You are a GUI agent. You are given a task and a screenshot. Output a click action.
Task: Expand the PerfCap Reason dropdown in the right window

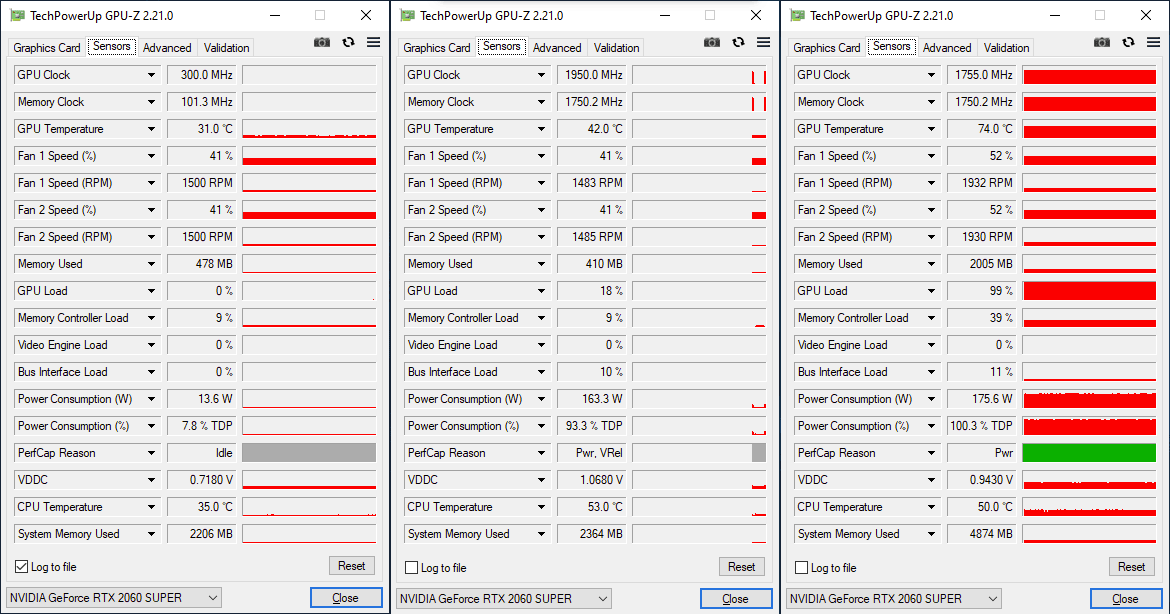pyautogui.click(x=932, y=453)
